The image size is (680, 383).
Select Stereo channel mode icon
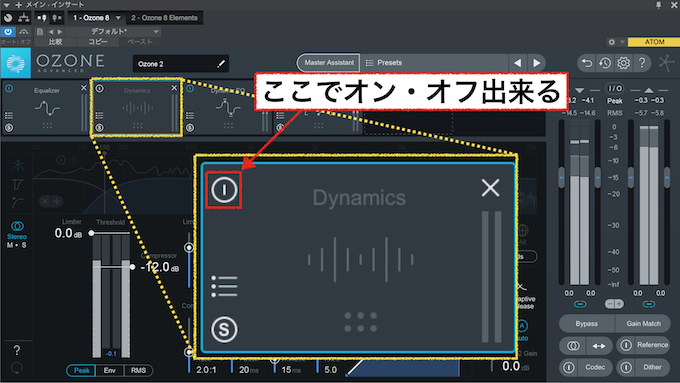[x=17, y=226]
